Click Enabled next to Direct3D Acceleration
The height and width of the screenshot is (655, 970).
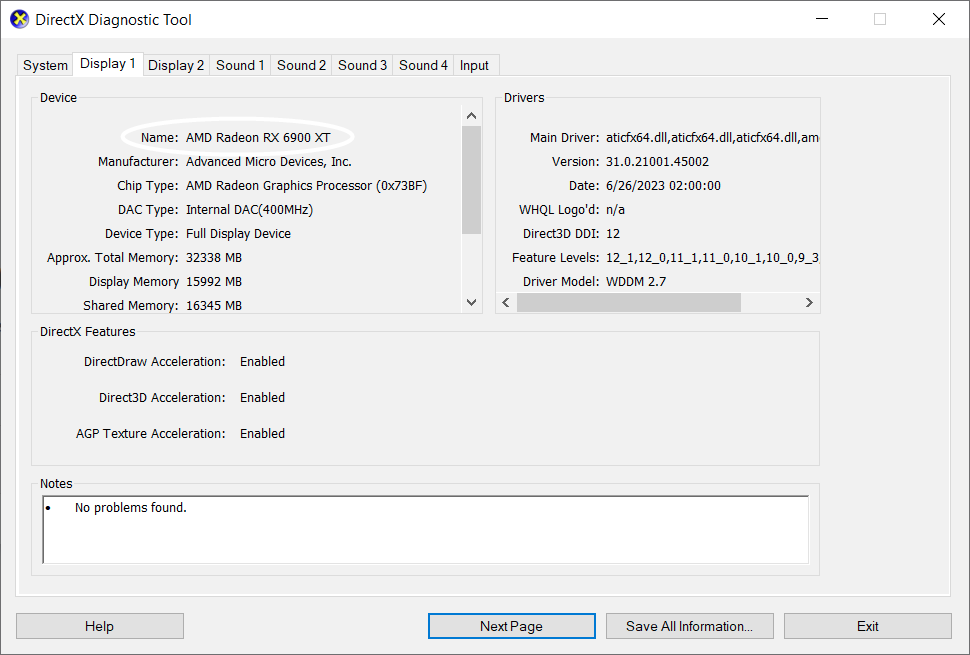[x=262, y=397]
